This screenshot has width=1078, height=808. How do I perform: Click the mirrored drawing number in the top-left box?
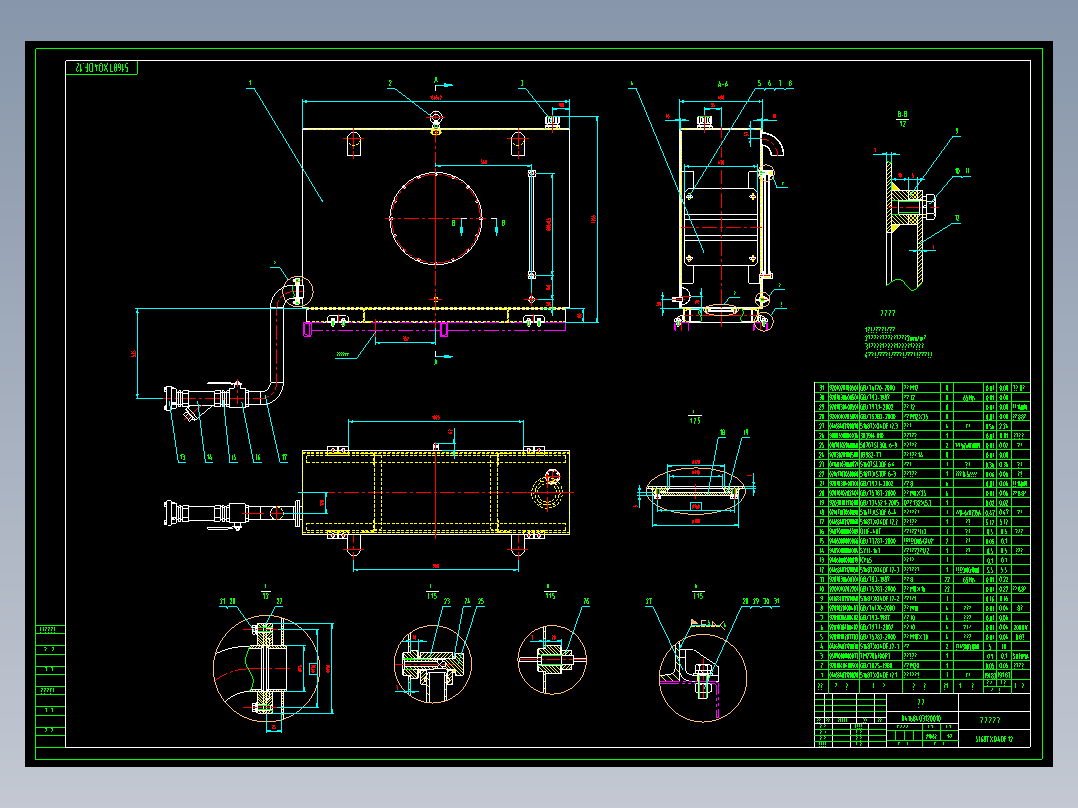(102, 68)
